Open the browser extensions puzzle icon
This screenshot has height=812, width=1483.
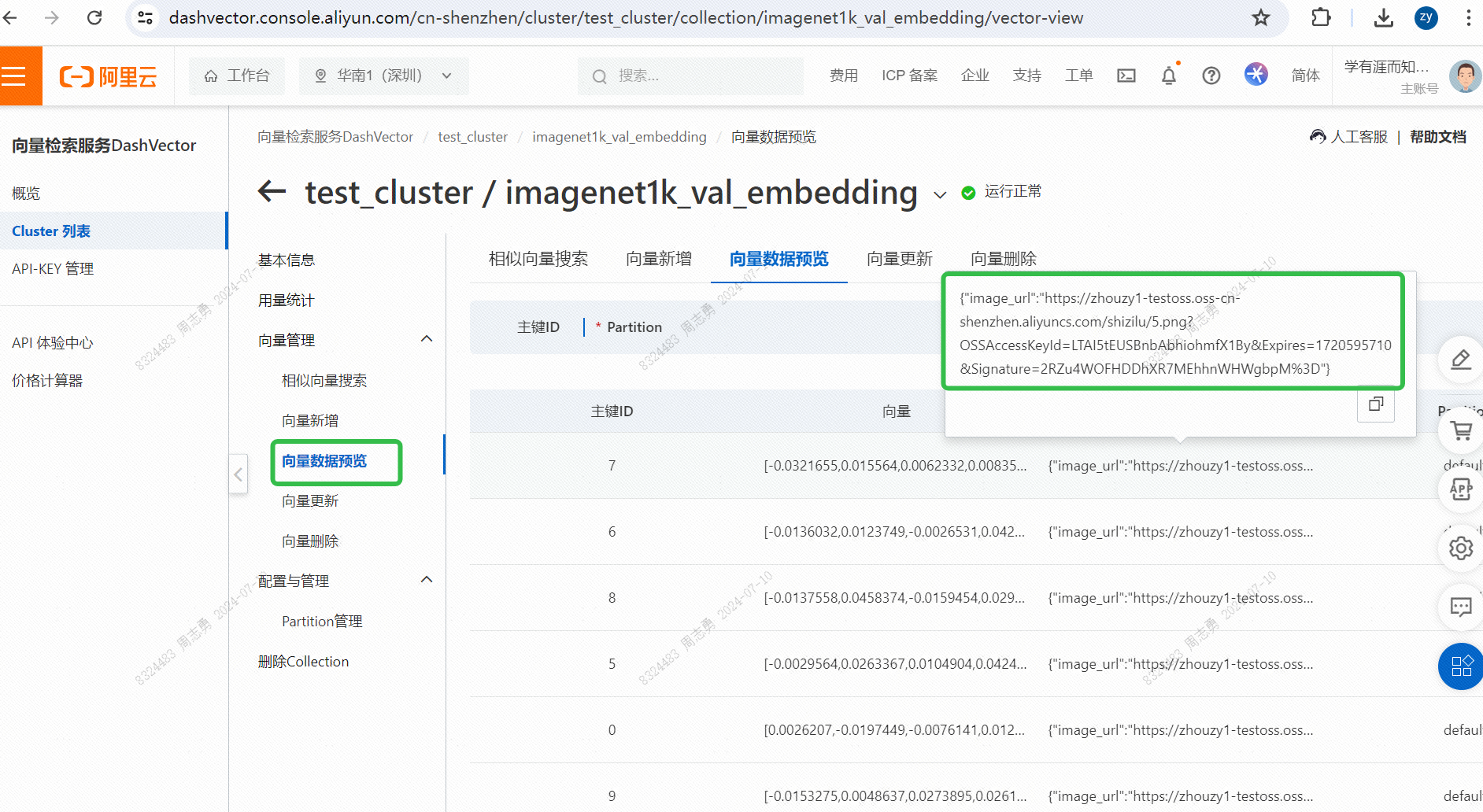coord(1321,17)
